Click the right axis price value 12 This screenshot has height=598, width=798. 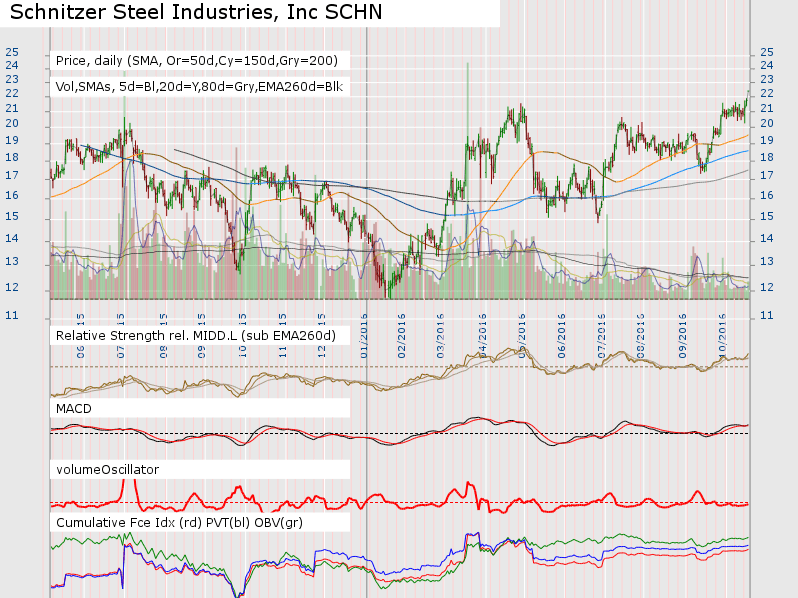pos(767,287)
